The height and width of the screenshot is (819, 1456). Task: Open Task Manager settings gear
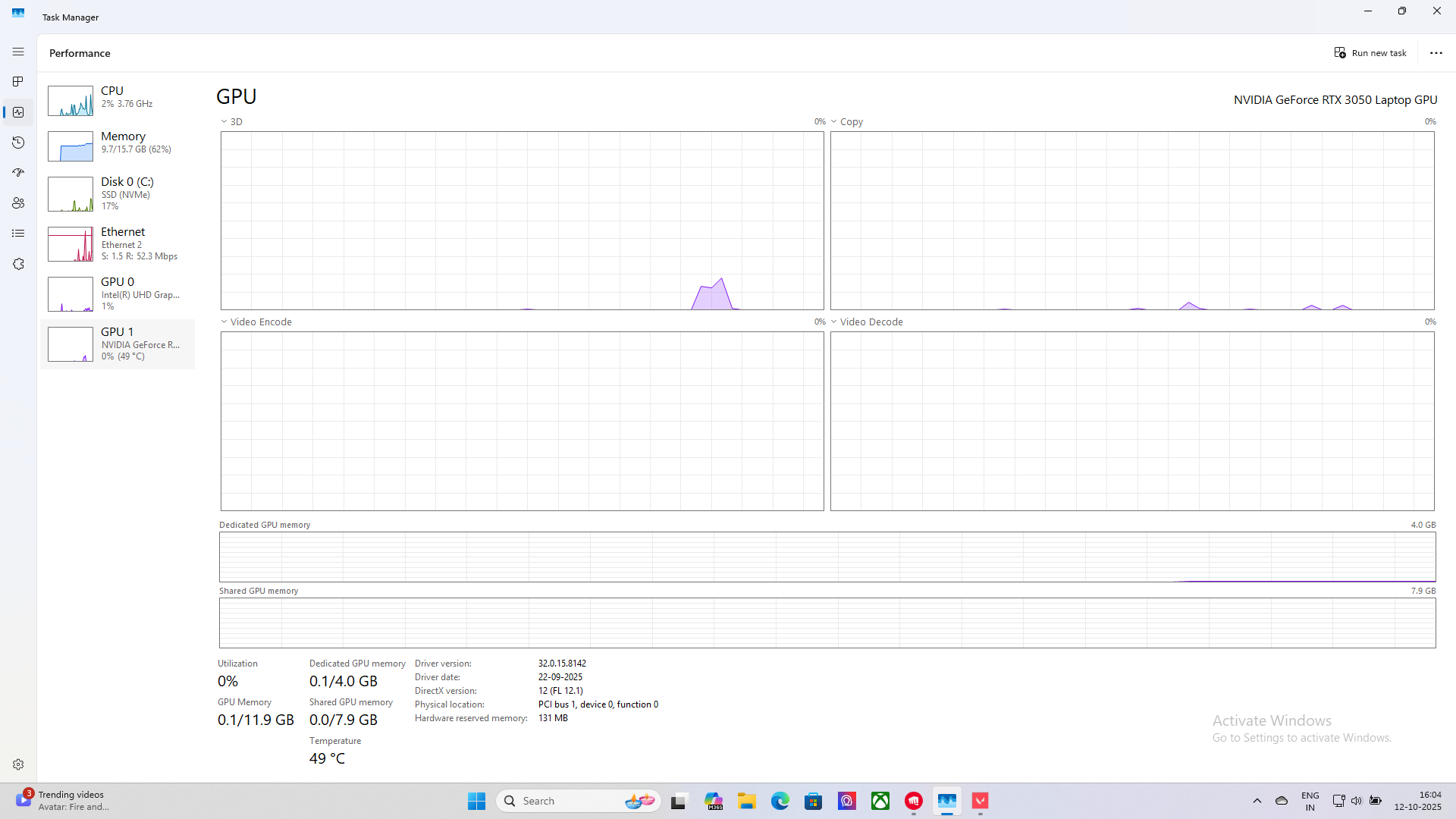coord(18,764)
